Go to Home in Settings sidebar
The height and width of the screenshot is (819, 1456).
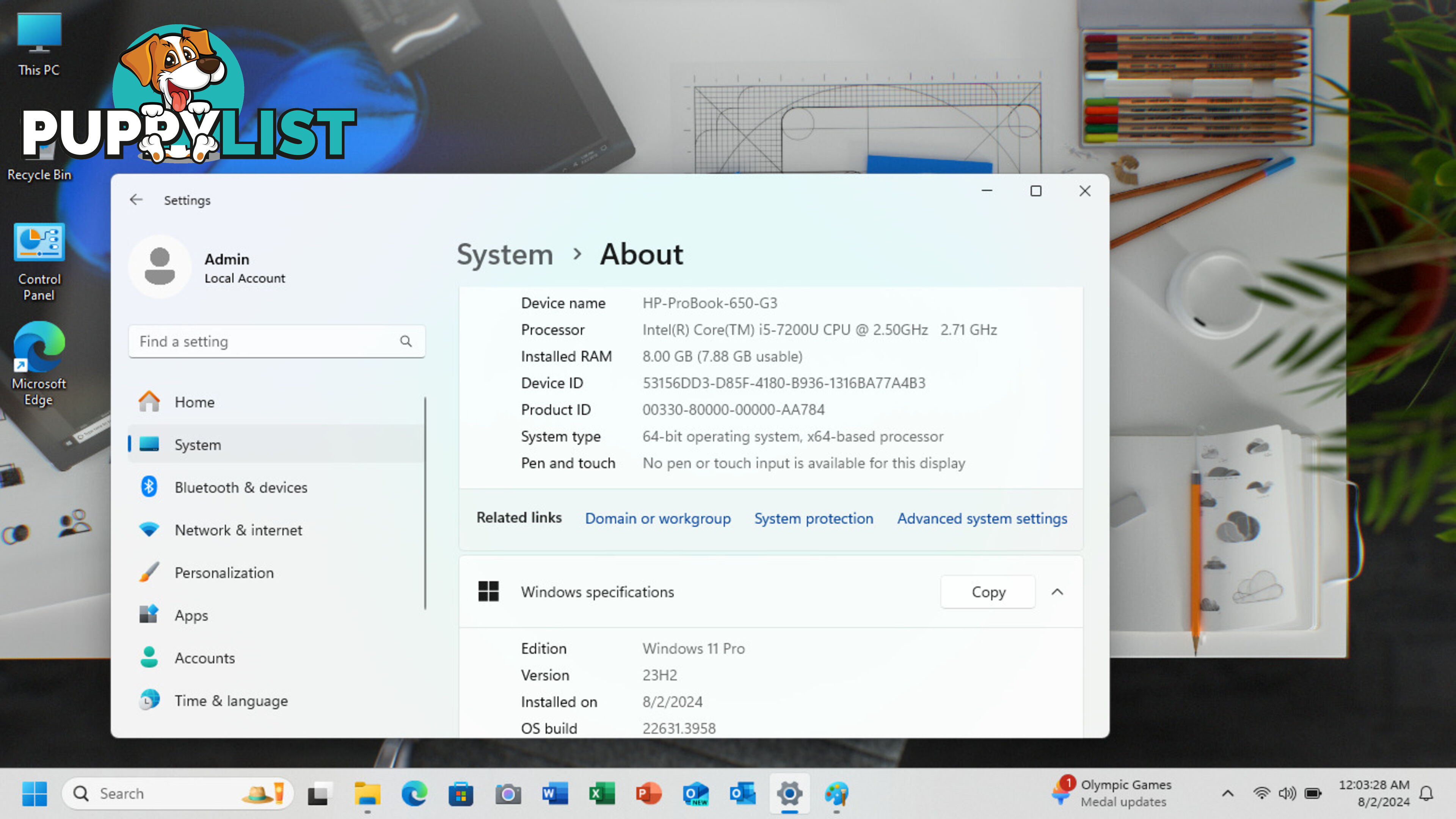tap(276, 402)
